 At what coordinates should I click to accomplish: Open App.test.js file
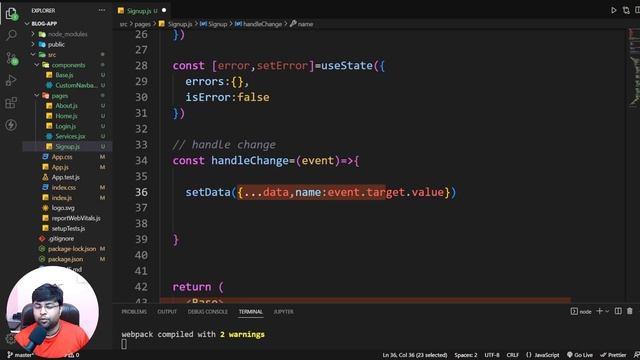(67, 177)
